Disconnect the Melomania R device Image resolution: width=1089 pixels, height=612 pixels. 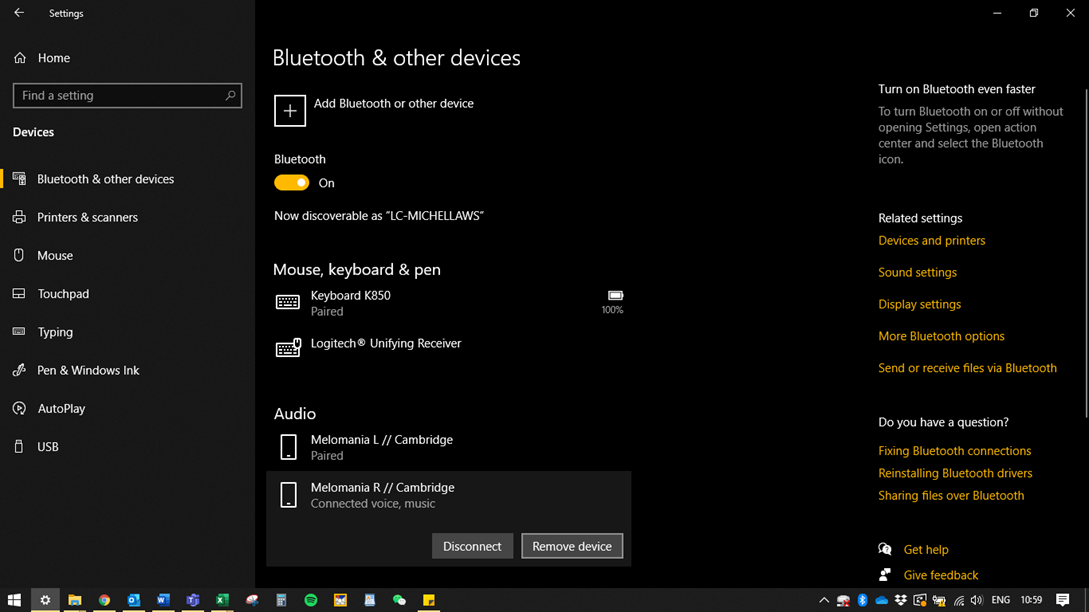[472, 546]
